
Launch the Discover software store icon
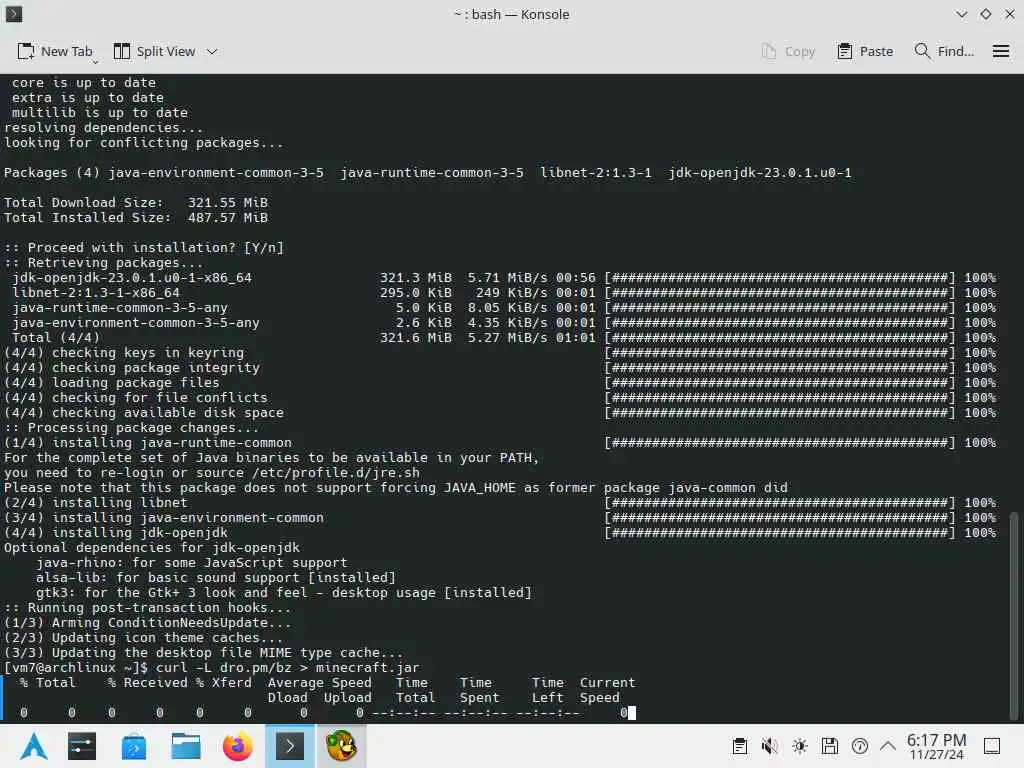[134, 746]
